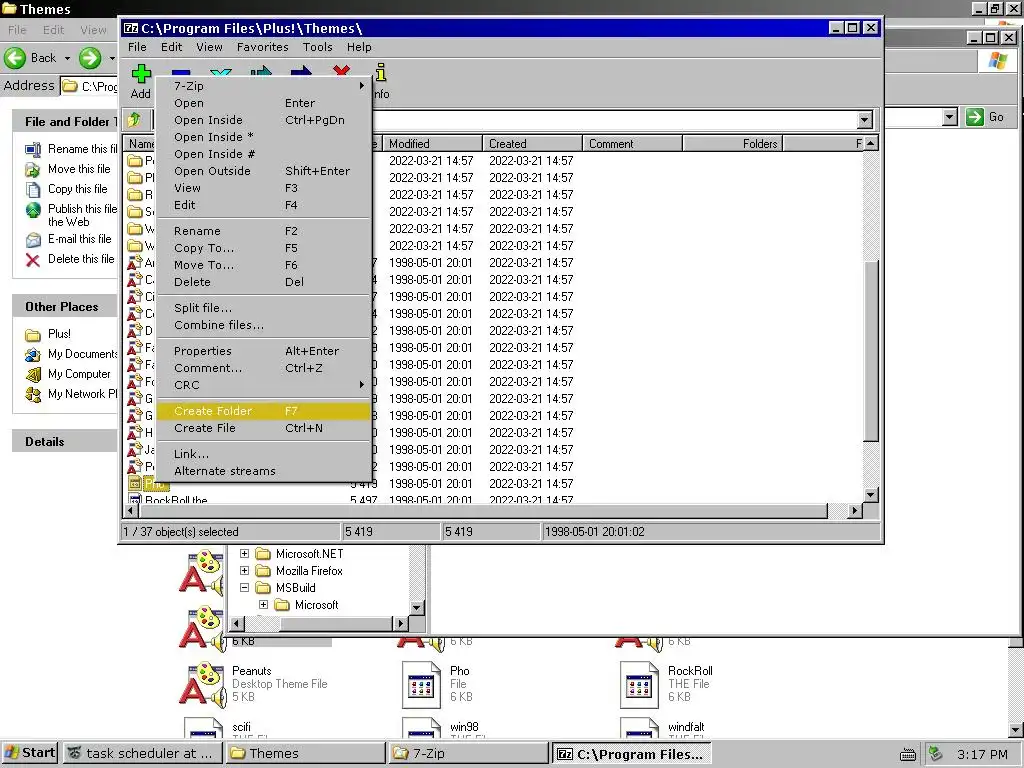Switch to the Themes taskbar button

(x=306, y=754)
